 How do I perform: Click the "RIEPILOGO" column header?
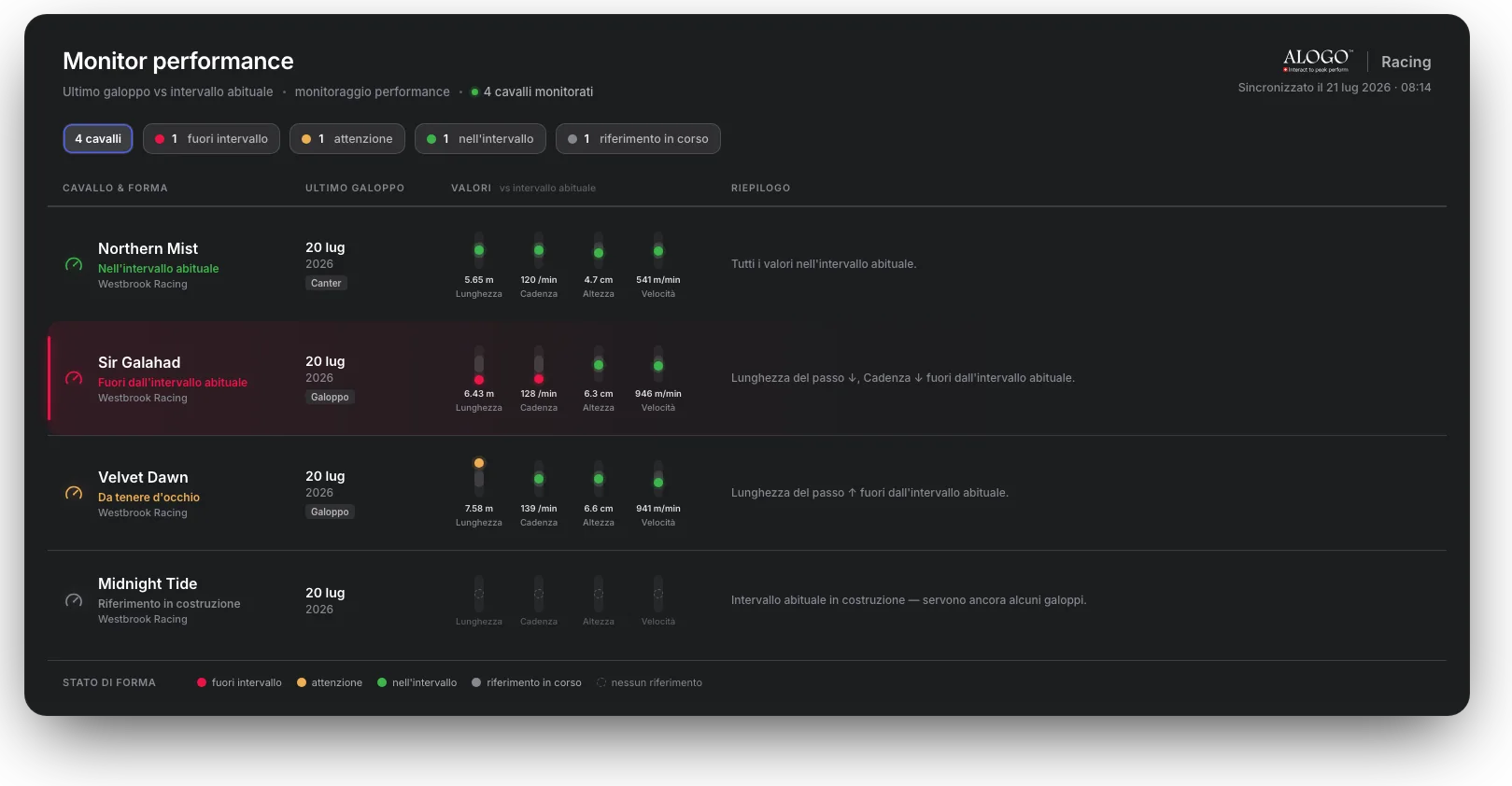click(760, 188)
